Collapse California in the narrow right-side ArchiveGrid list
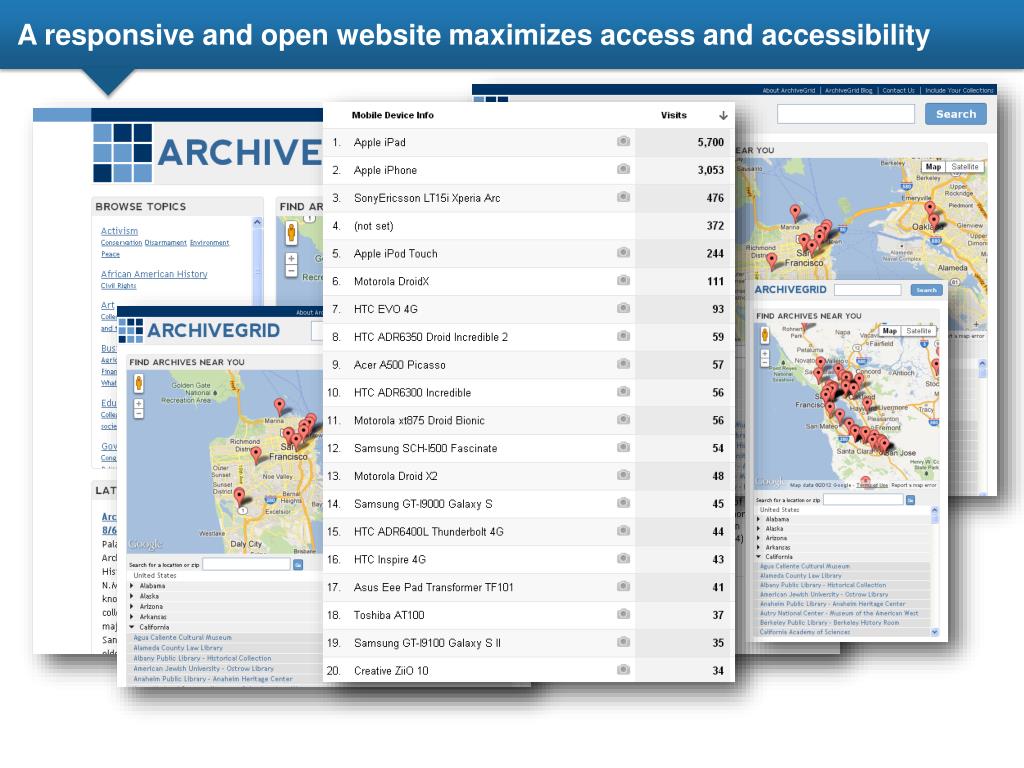 point(758,557)
